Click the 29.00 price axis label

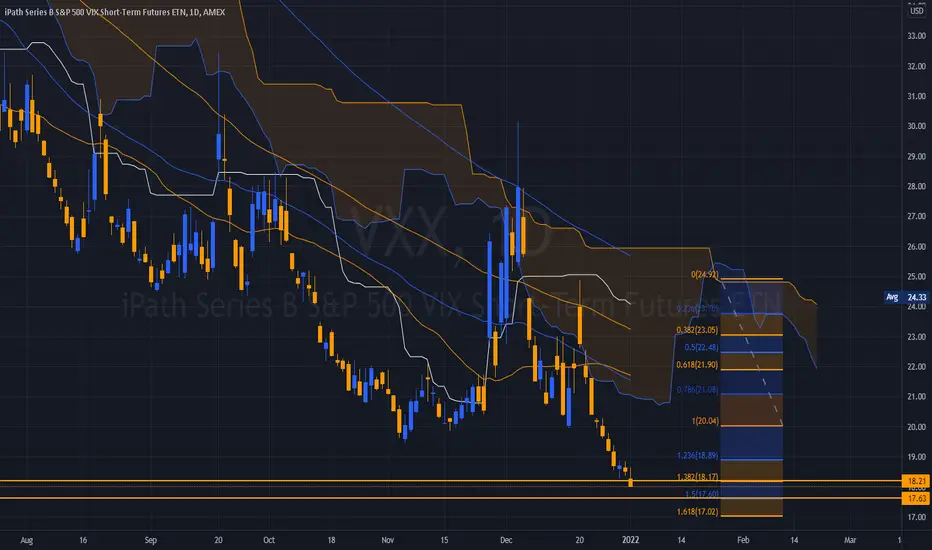click(917, 156)
